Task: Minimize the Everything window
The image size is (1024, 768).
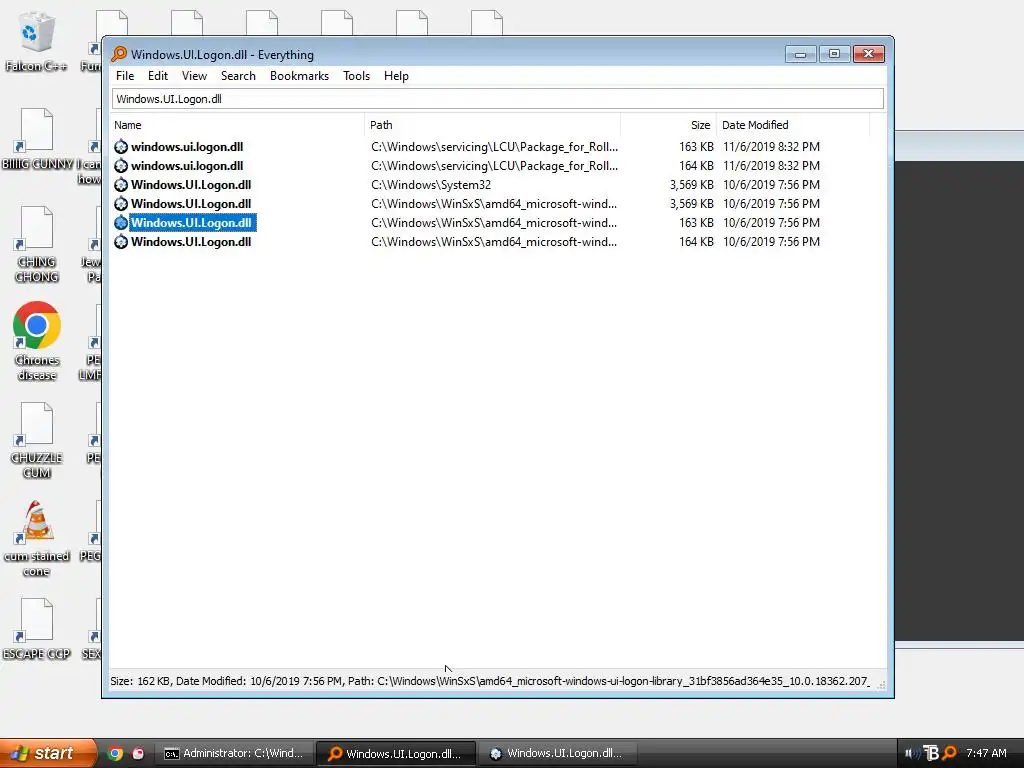Action: [801, 54]
